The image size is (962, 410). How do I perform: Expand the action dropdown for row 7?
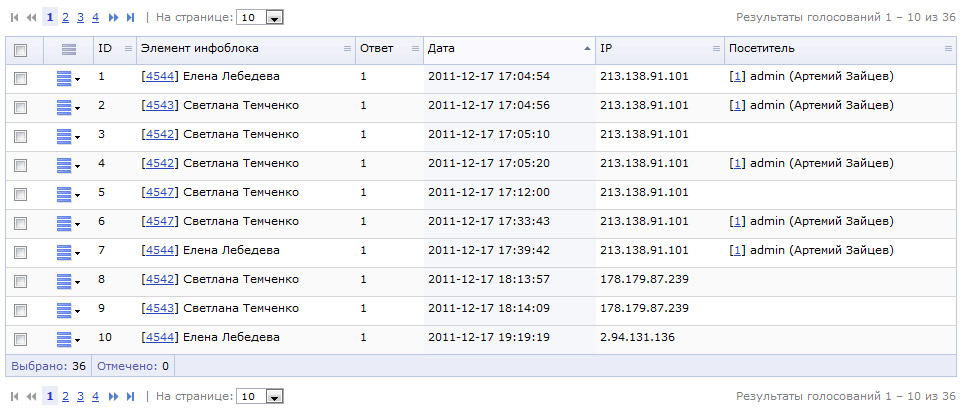[x=68, y=252]
